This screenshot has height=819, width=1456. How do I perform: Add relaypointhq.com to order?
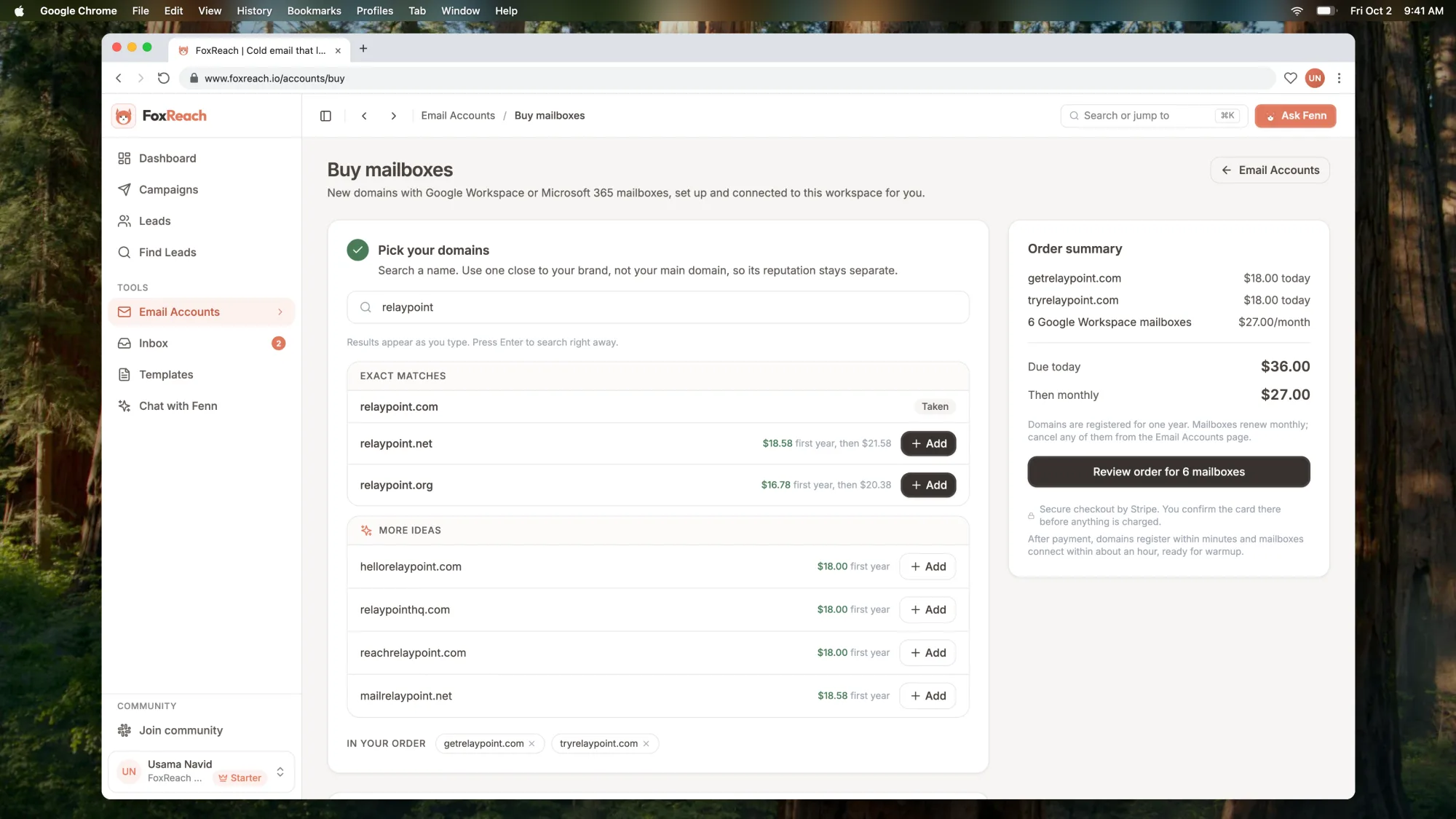coord(928,609)
